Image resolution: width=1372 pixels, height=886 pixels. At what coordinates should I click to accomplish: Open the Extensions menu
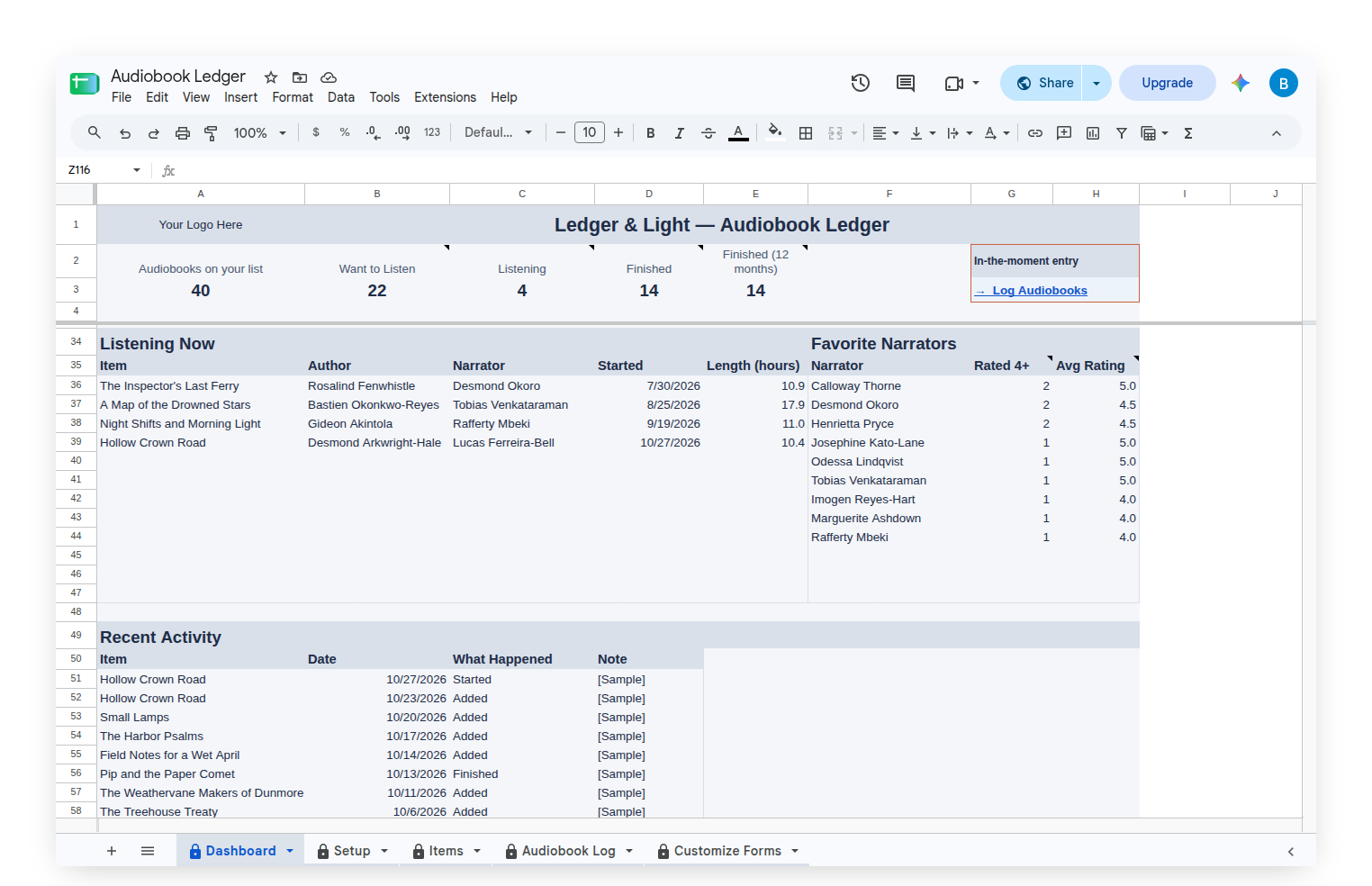[445, 97]
